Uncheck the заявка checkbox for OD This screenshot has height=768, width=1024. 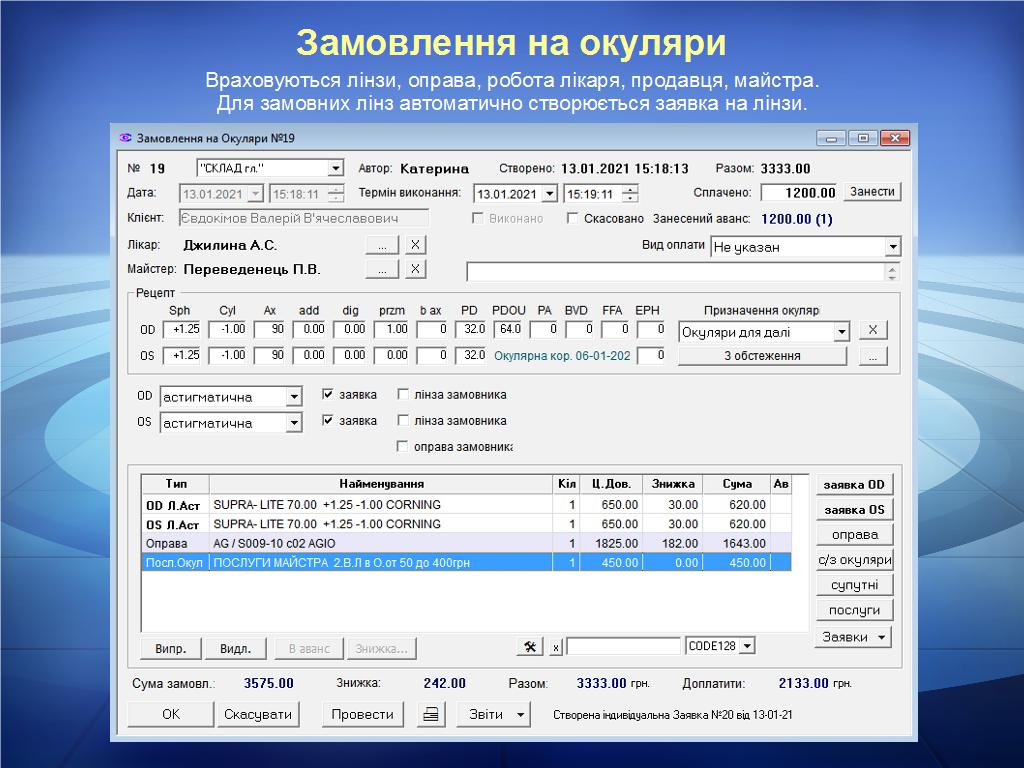[328, 395]
